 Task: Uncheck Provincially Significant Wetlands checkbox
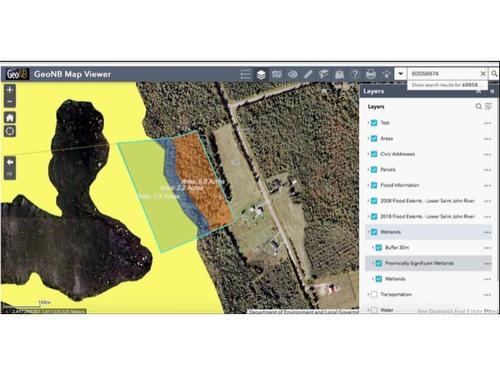click(379, 263)
